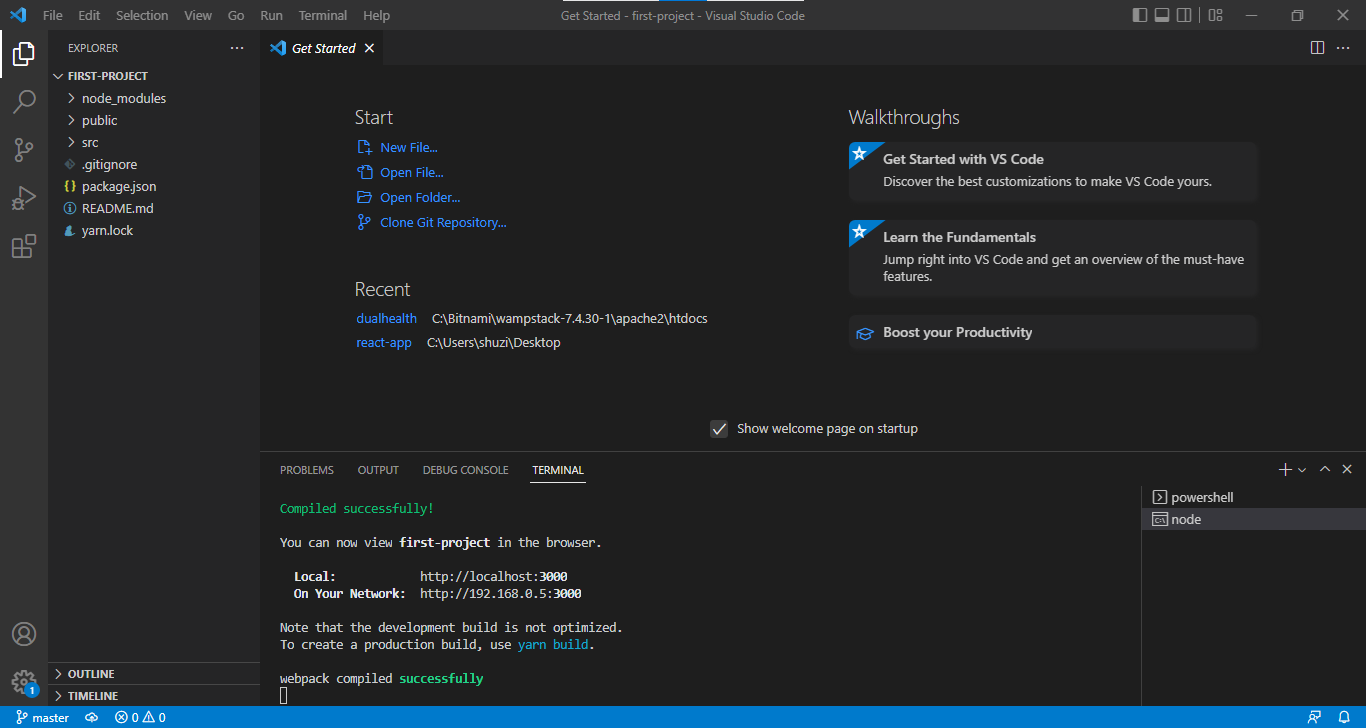Select the TERMINAL panel tab
Image resolution: width=1366 pixels, height=728 pixels.
pos(558,470)
